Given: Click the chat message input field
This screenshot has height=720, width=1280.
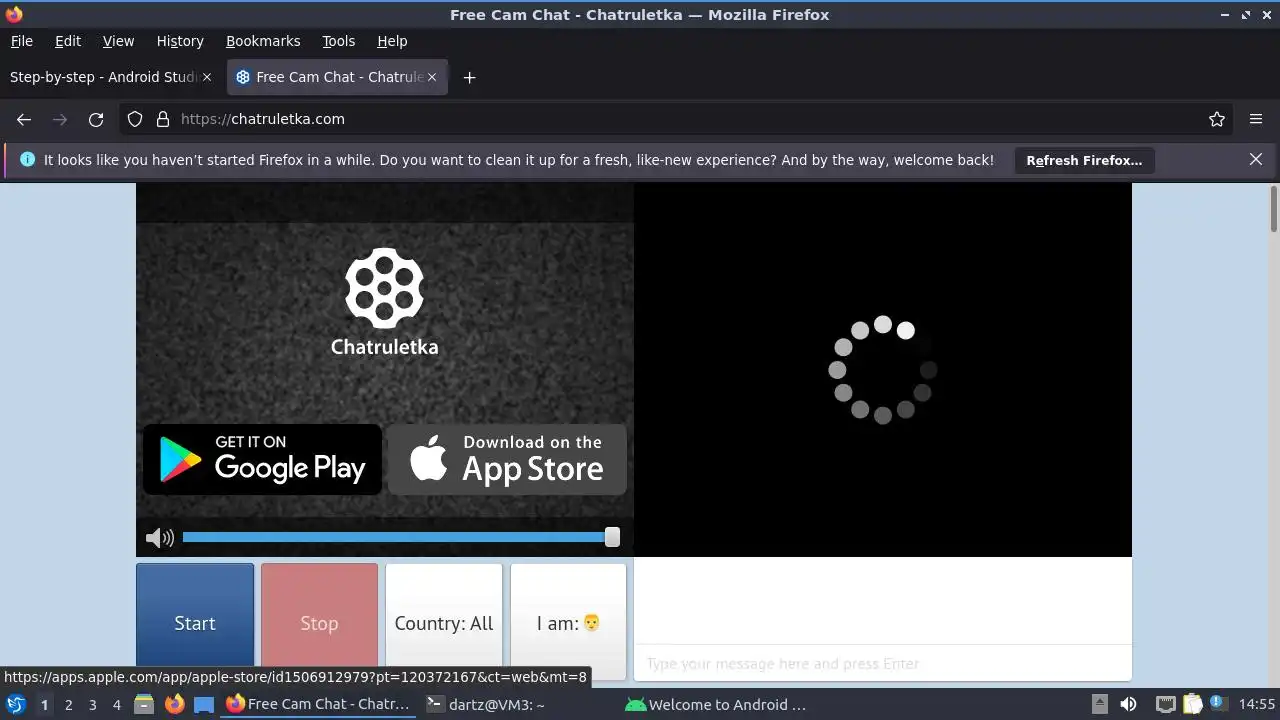Looking at the screenshot, I should pos(883,663).
